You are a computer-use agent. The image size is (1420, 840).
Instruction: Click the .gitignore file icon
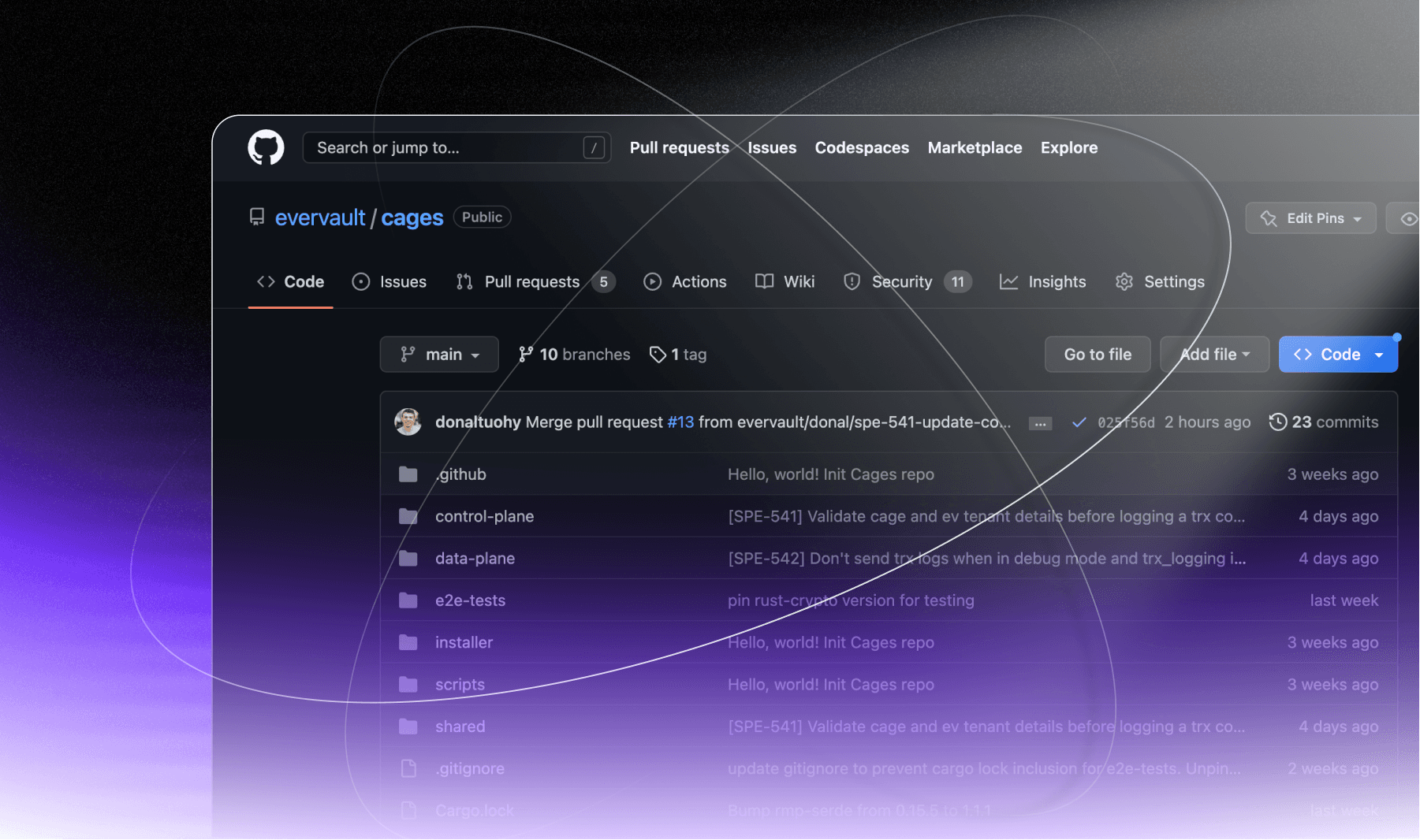pos(408,768)
